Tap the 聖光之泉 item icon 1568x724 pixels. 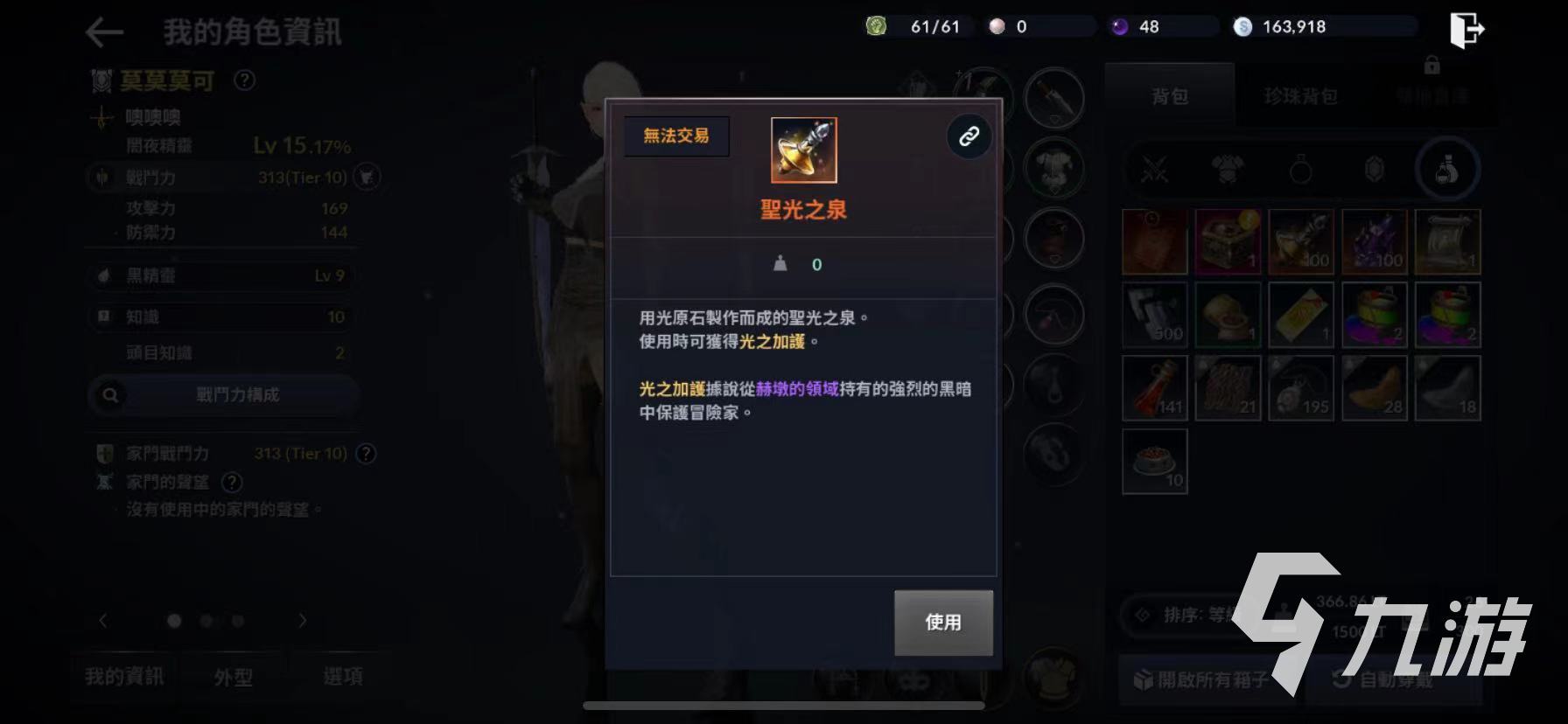[803, 150]
